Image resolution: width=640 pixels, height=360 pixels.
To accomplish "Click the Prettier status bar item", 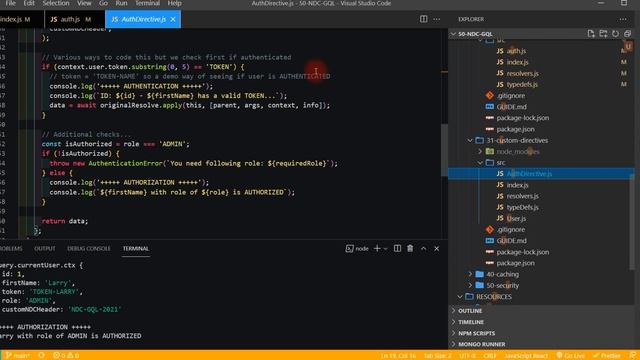I will (607, 356).
